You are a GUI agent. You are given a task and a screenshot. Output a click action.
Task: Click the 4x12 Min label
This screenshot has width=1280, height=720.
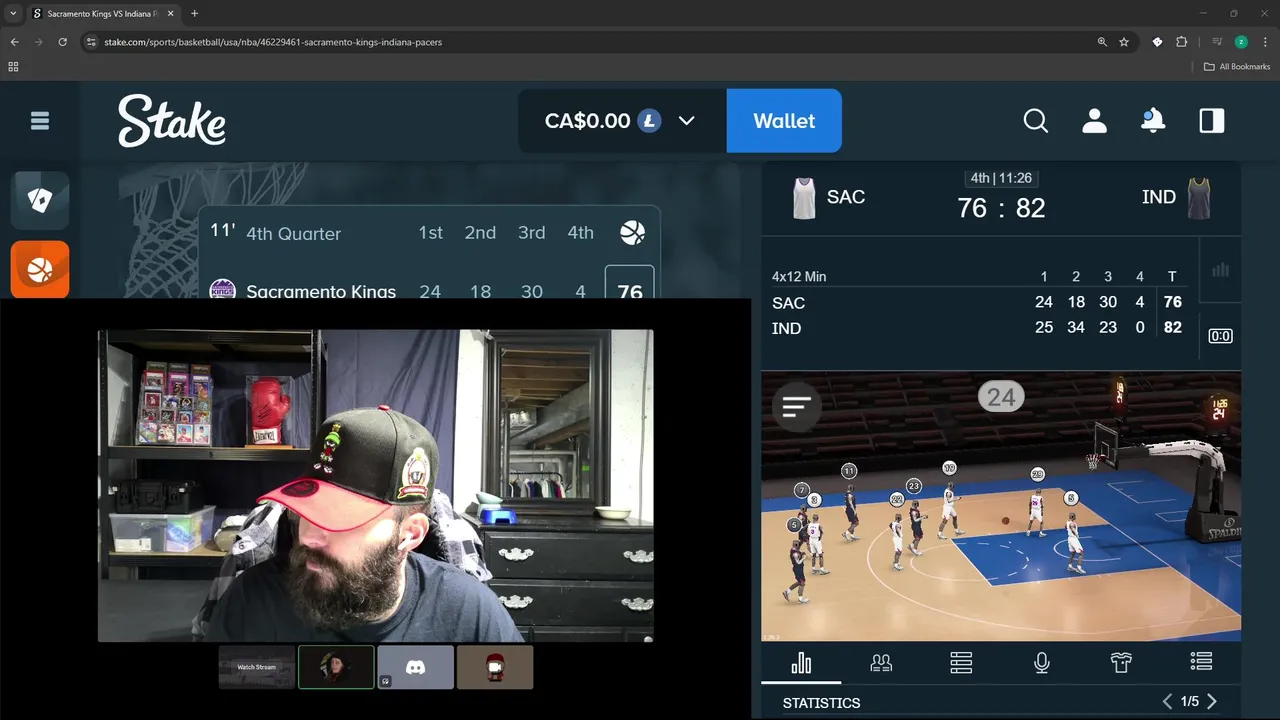(x=799, y=277)
